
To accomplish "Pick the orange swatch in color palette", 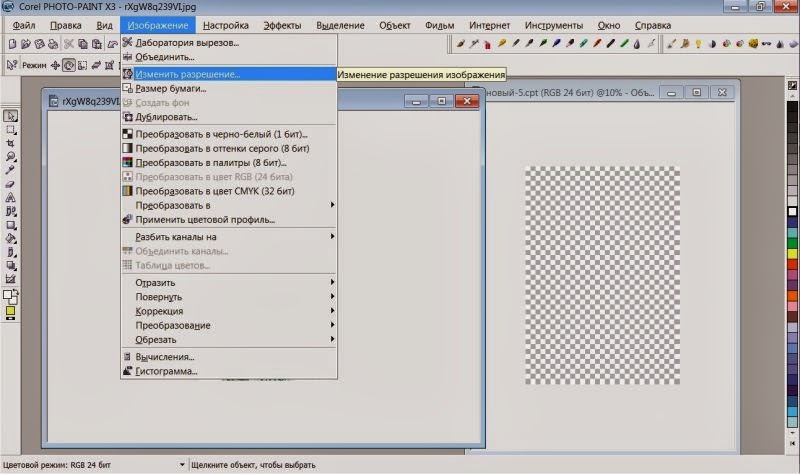I will coord(792,296).
